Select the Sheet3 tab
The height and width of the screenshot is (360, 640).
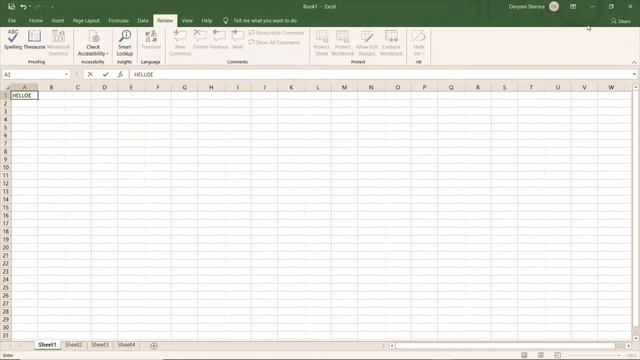coord(100,345)
